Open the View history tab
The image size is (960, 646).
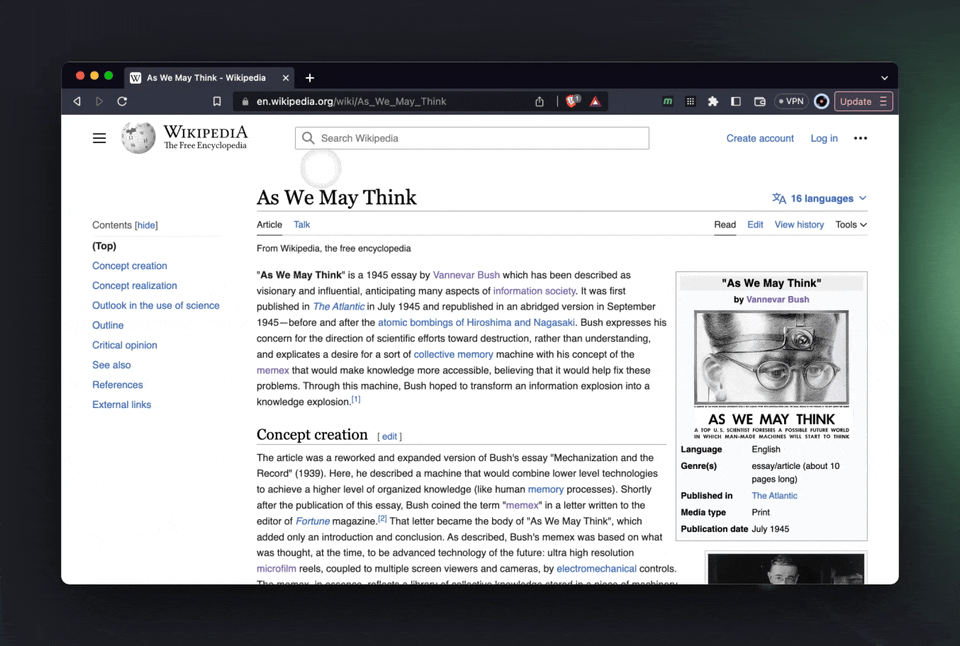(799, 225)
